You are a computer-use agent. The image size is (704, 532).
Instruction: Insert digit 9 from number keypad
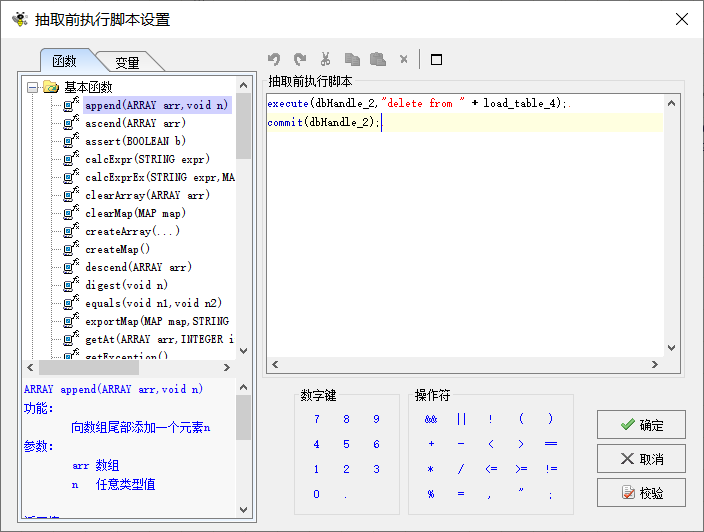(376, 419)
